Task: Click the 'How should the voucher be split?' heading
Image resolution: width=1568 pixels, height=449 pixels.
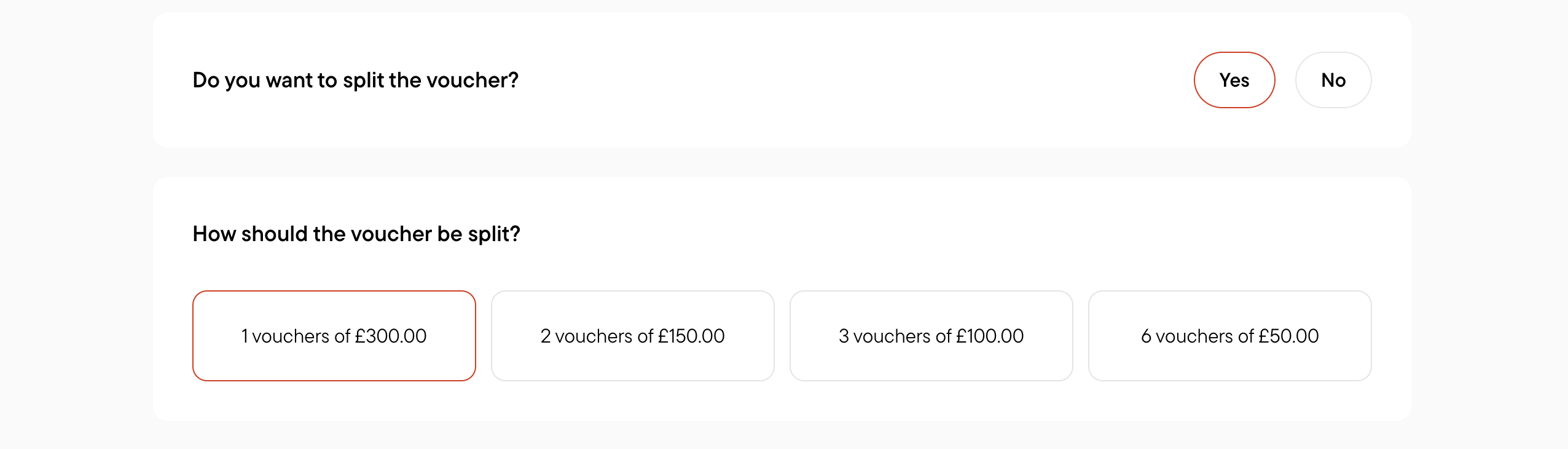Action: [x=356, y=234]
